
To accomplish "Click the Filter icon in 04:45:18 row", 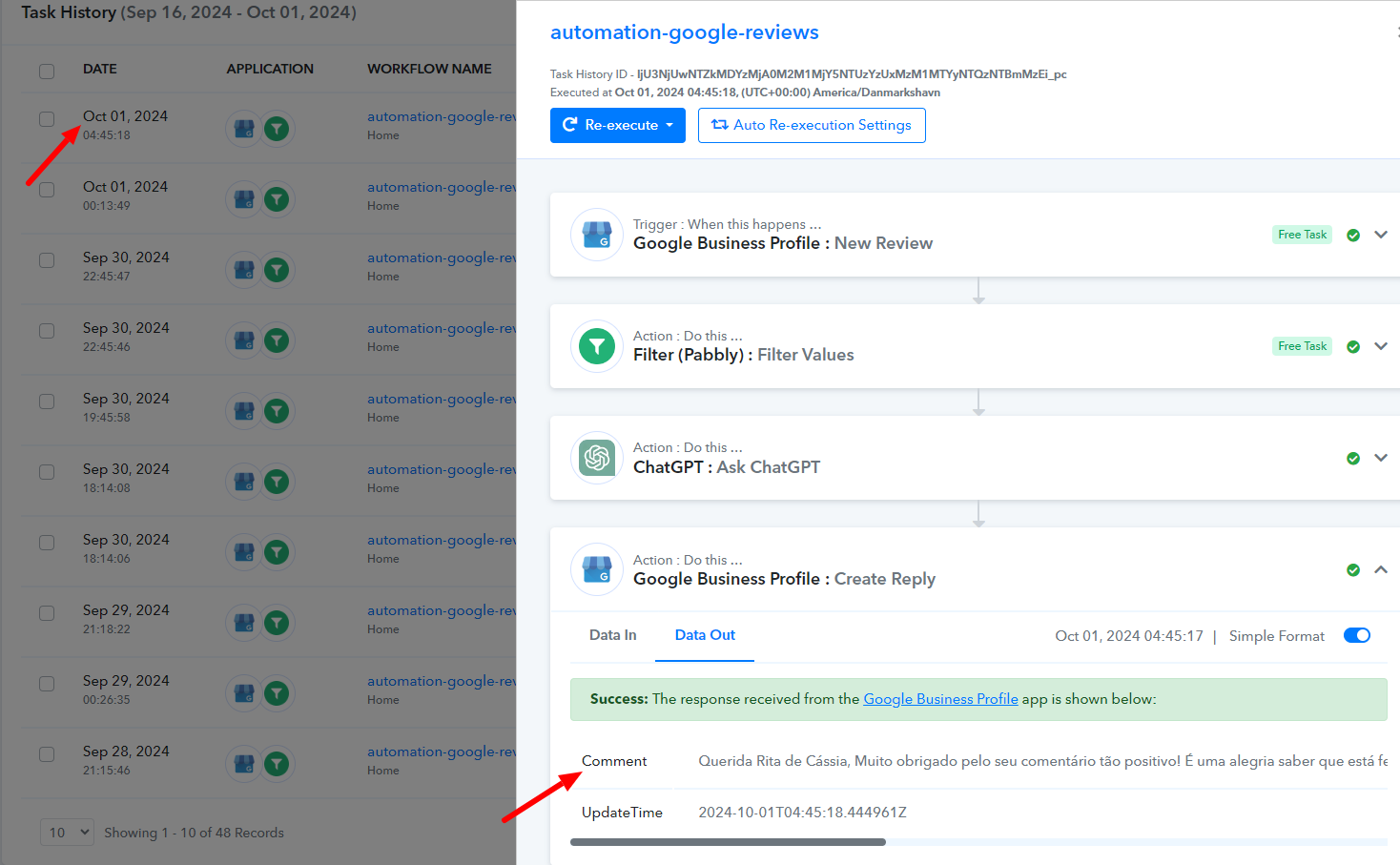I will pos(277,128).
